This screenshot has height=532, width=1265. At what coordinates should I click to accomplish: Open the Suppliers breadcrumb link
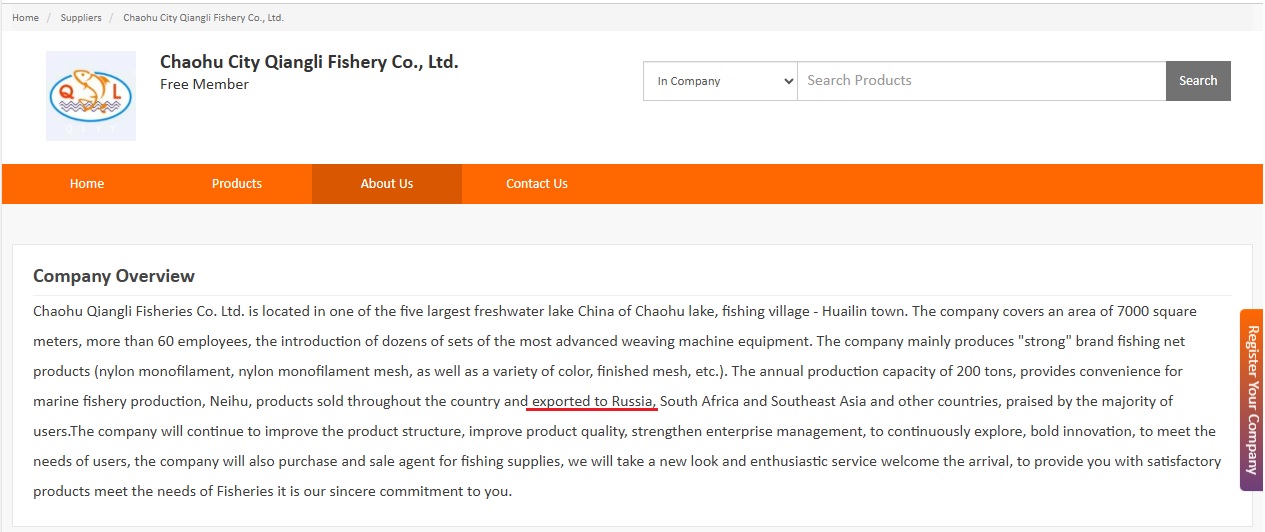tap(81, 18)
